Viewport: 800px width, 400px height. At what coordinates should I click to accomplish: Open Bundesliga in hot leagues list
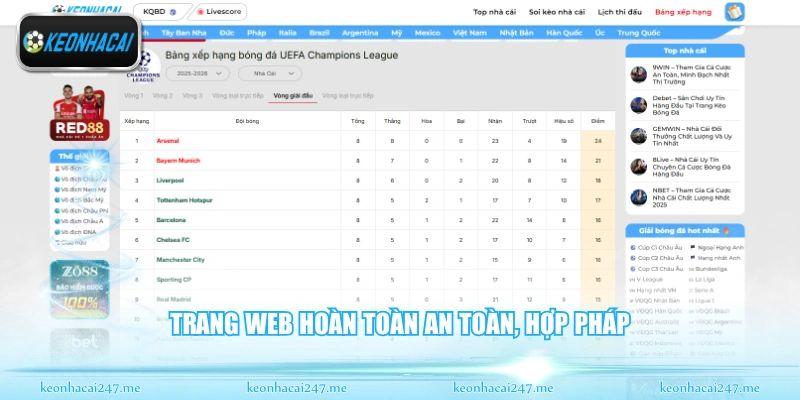709,269
